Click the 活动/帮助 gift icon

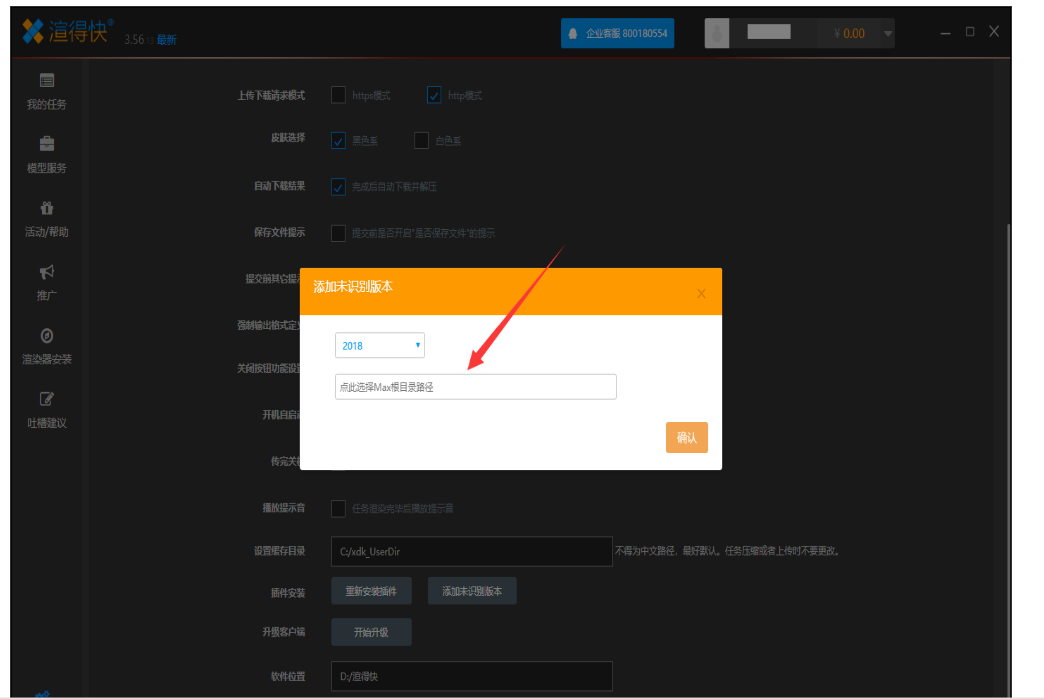pyautogui.click(x=47, y=209)
